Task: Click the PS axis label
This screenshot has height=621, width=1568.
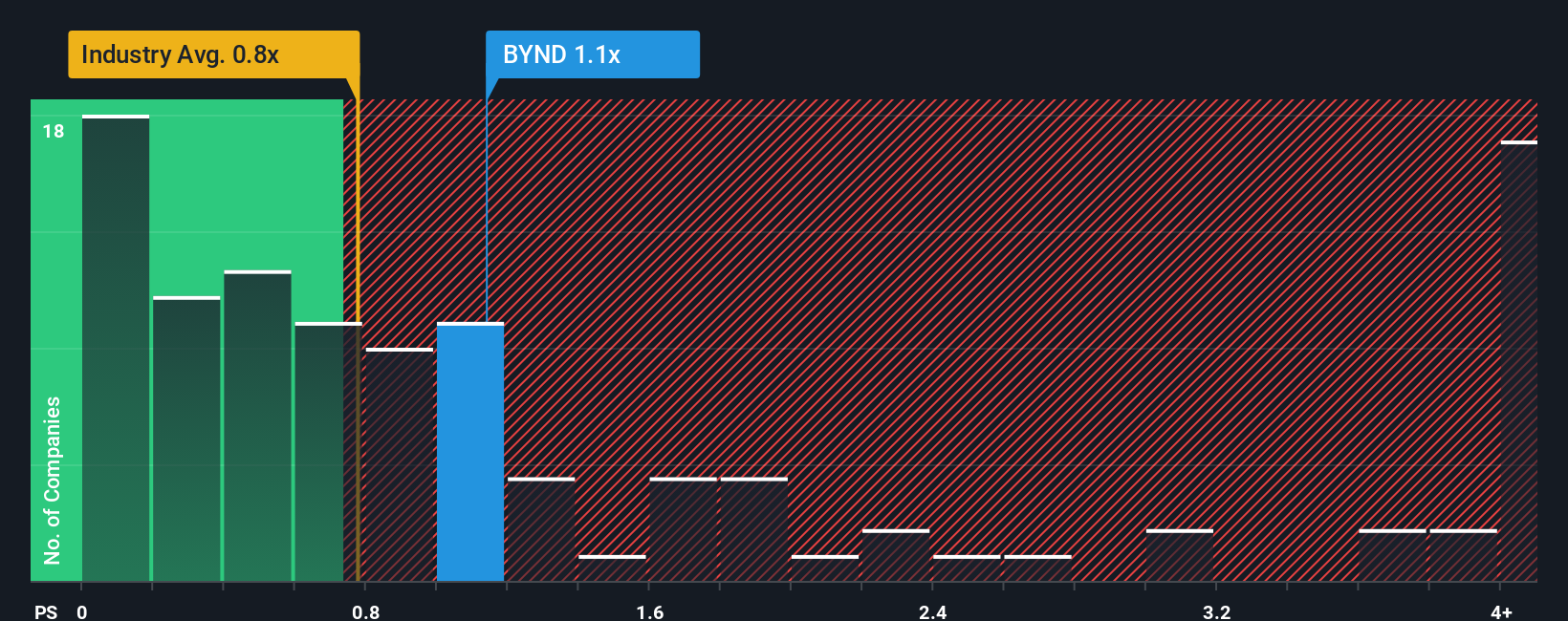Action: click(46, 612)
